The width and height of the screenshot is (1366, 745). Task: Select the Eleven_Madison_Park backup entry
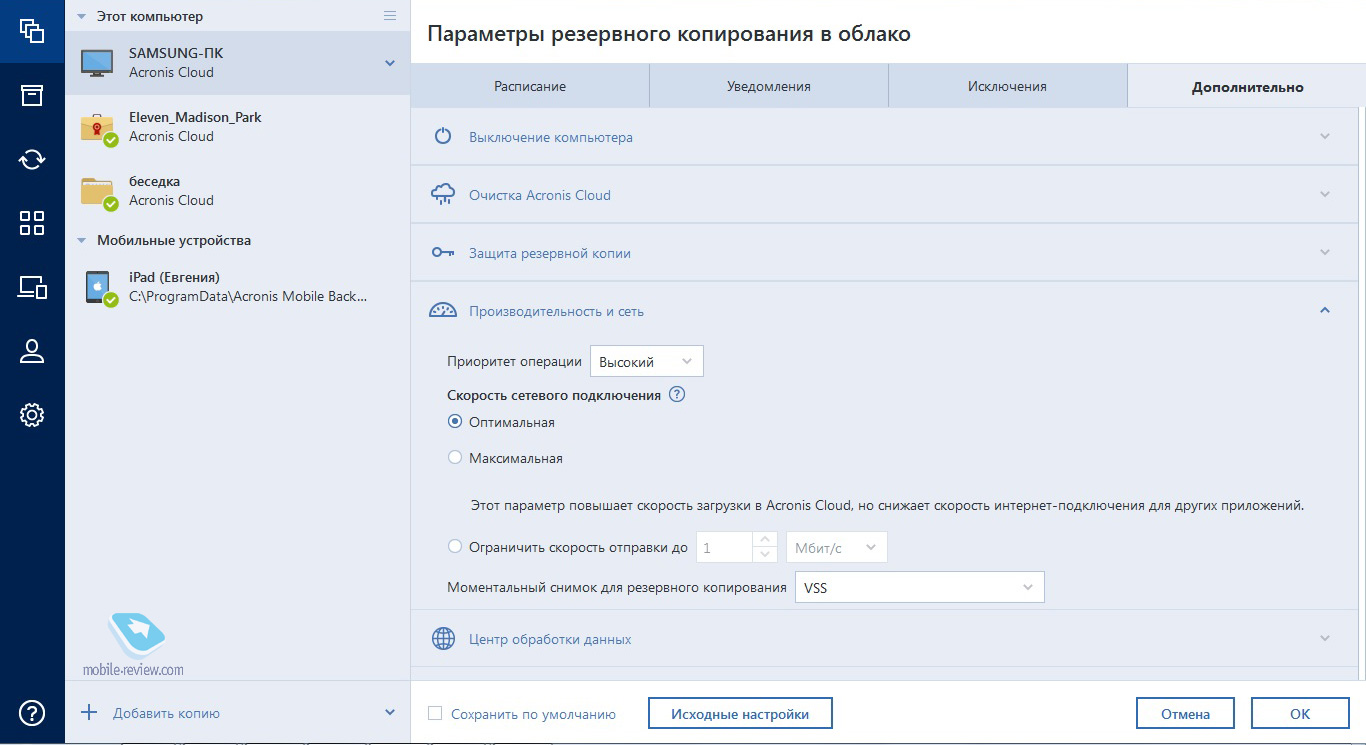237,128
